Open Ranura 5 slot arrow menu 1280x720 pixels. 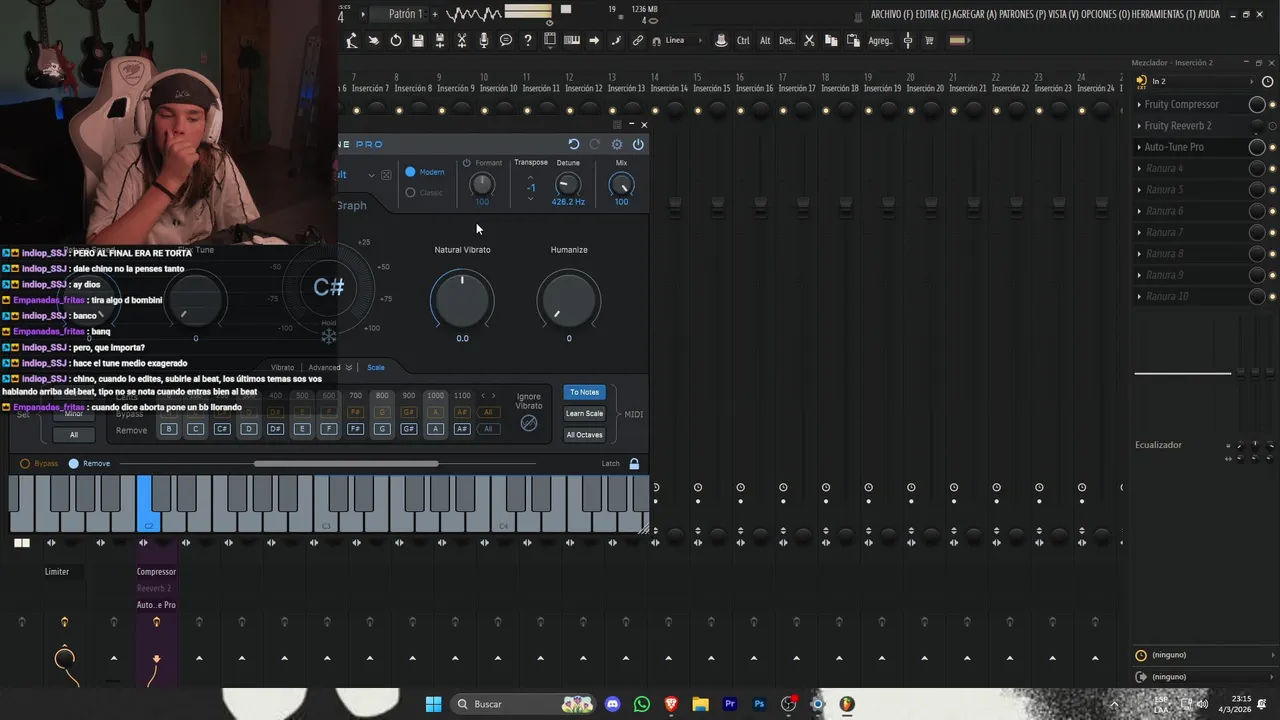[1139, 190]
